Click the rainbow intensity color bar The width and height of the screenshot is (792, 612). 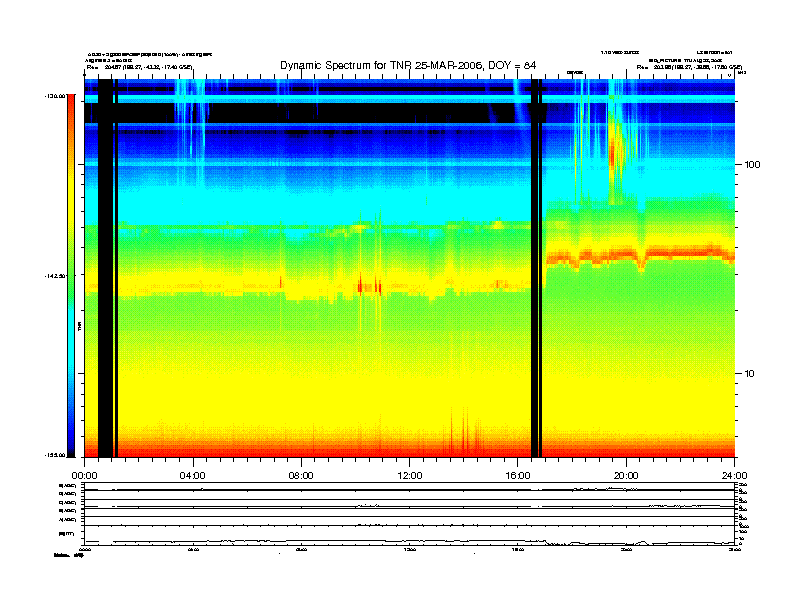coord(71,276)
